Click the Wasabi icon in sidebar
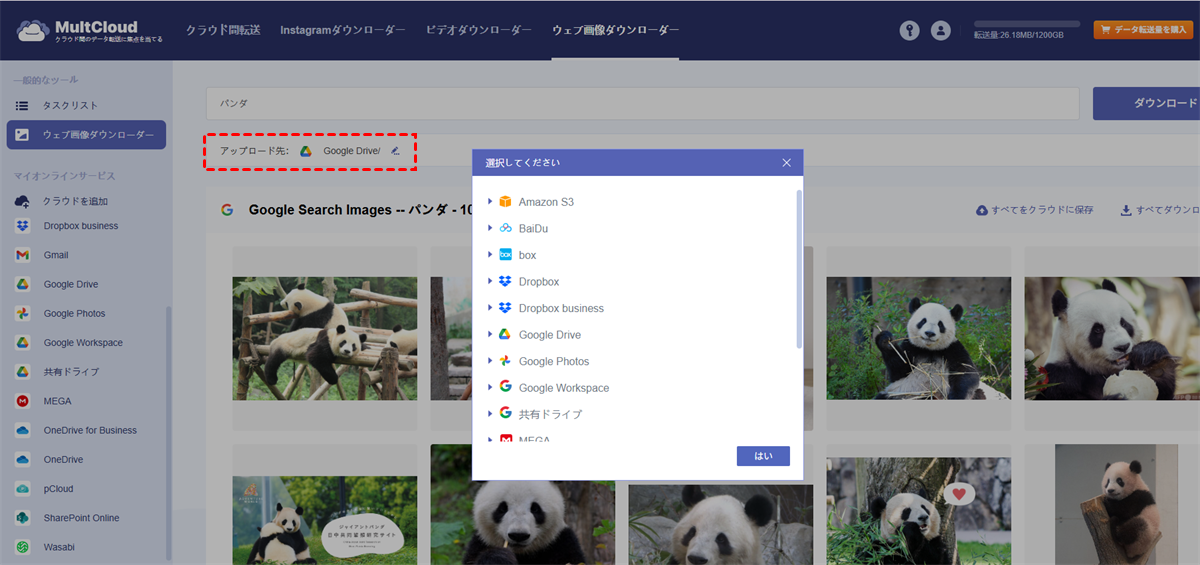Image resolution: width=1200 pixels, height=565 pixels. 22,547
